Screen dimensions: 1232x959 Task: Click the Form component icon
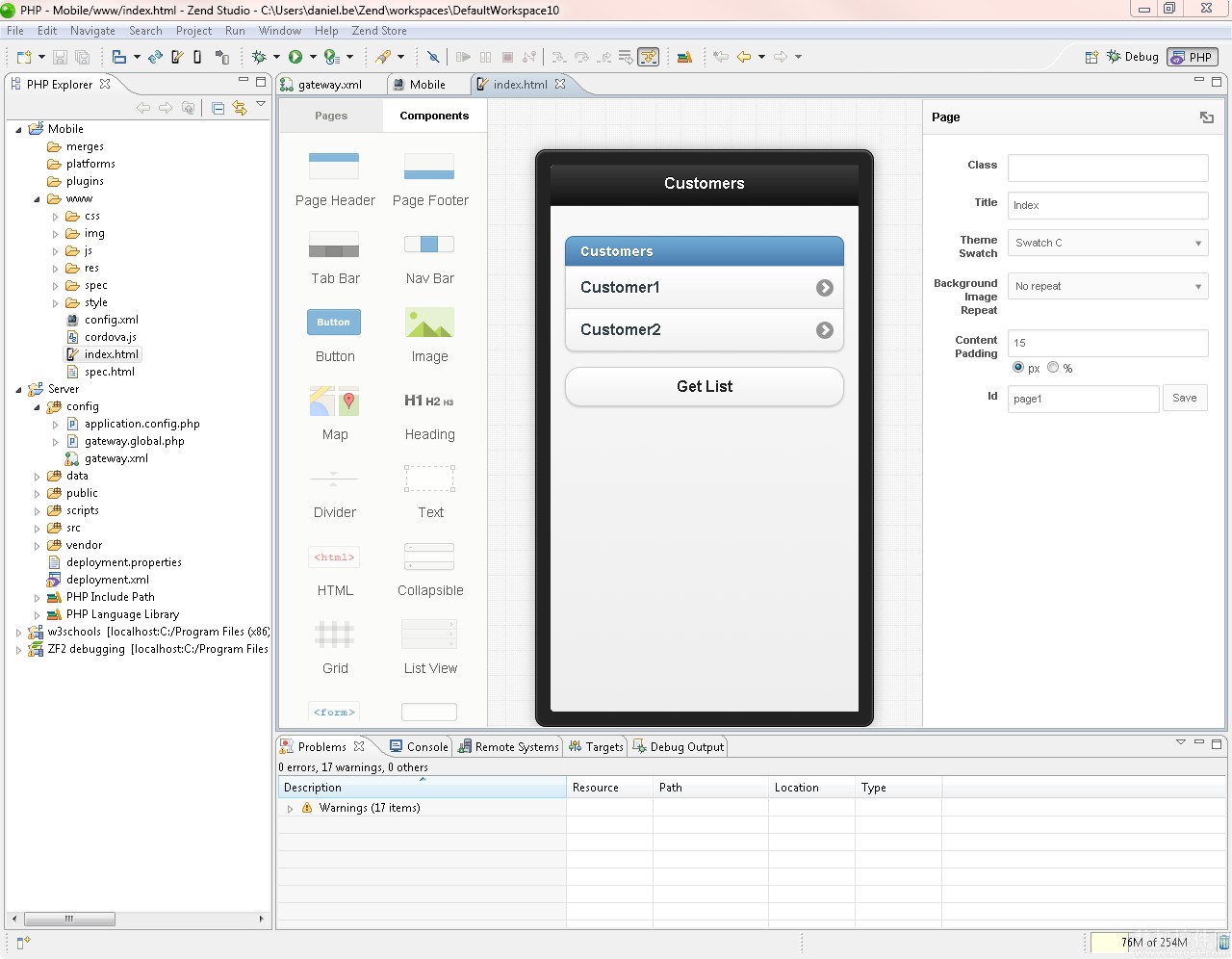click(334, 712)
